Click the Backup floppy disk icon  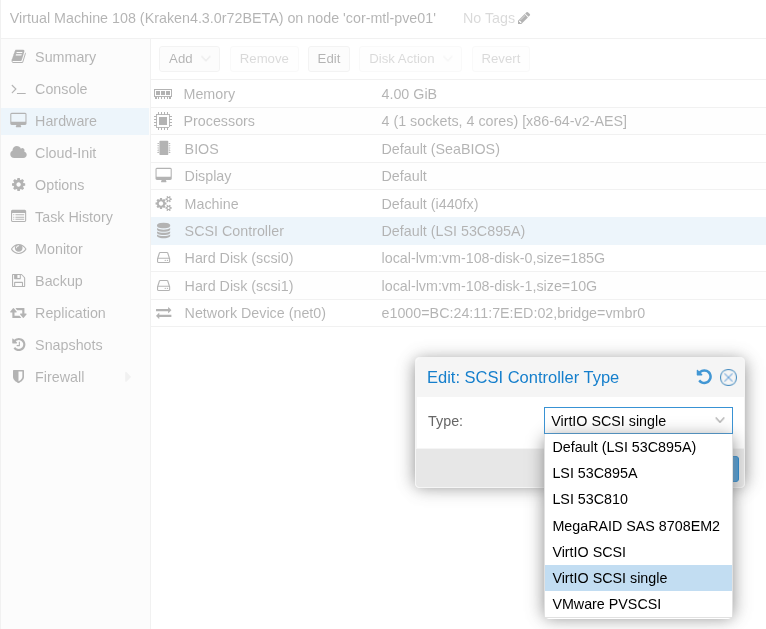pos(18,281)
